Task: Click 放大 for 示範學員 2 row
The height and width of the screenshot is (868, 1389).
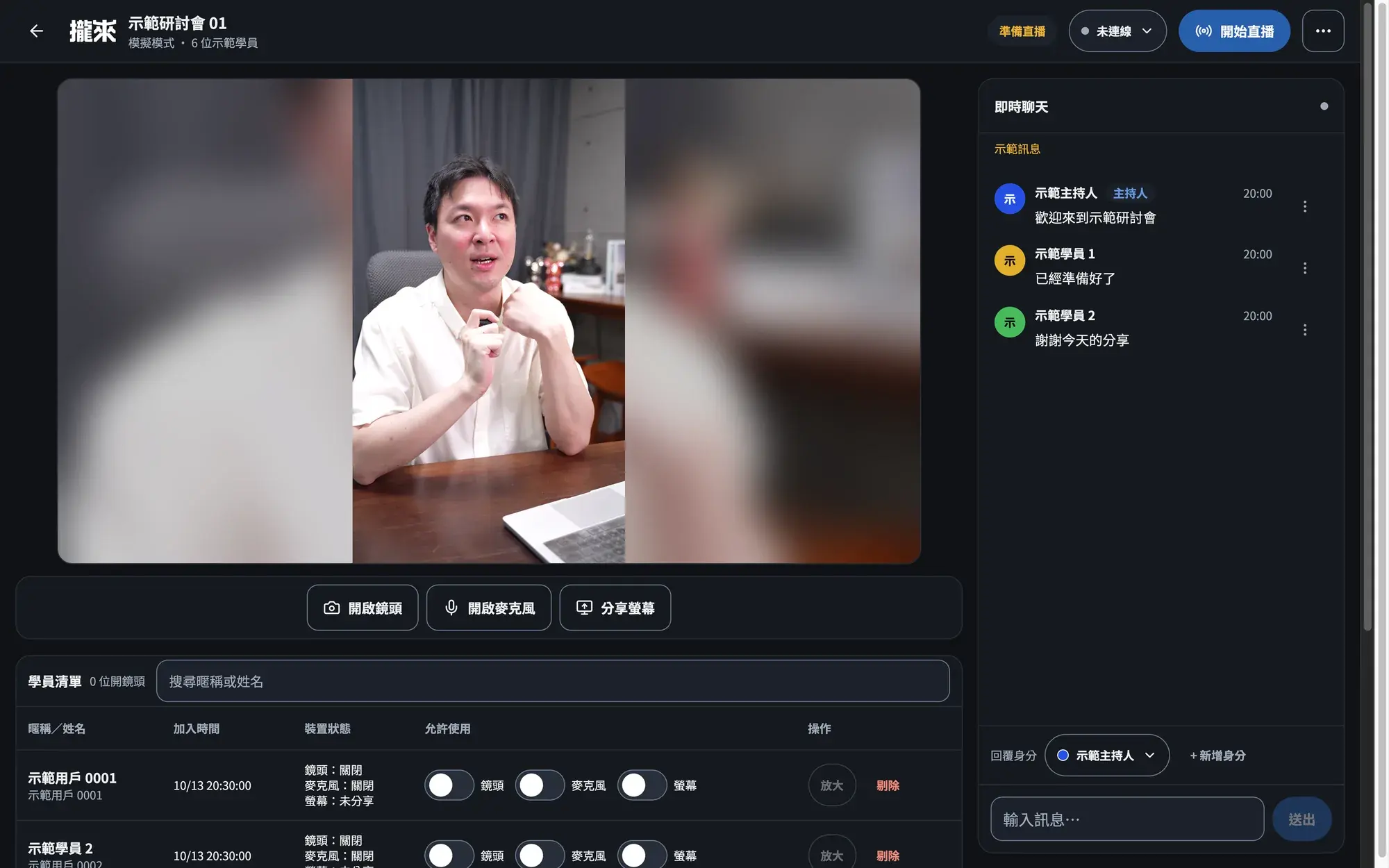Action: 832,855
